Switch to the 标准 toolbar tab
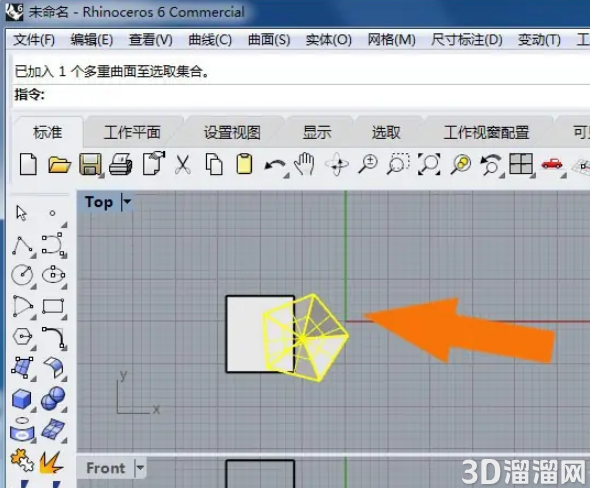Viewport: 590px width, 488px height. coord(48,132)
